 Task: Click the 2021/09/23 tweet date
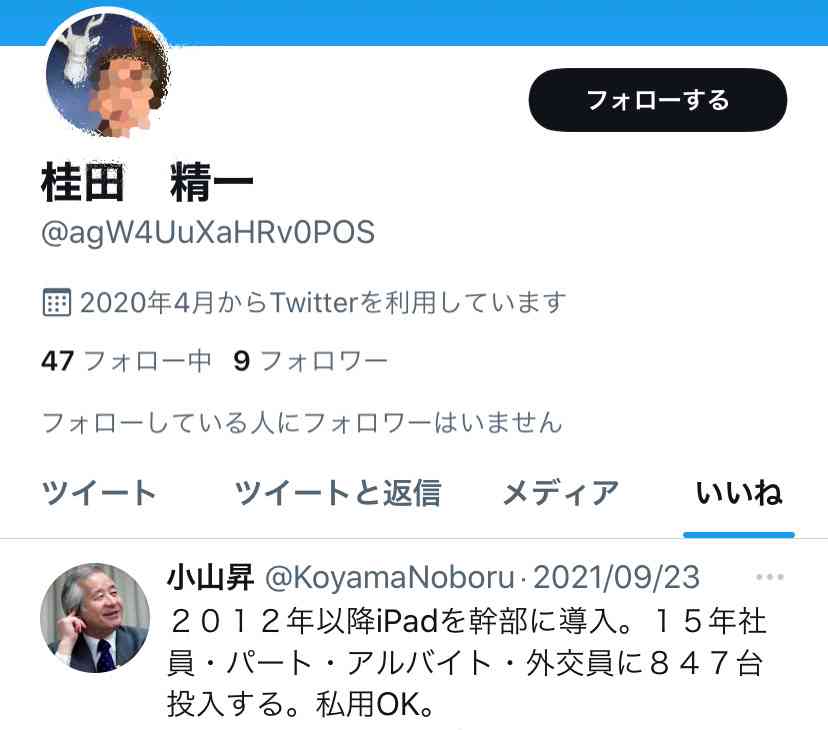616,577
